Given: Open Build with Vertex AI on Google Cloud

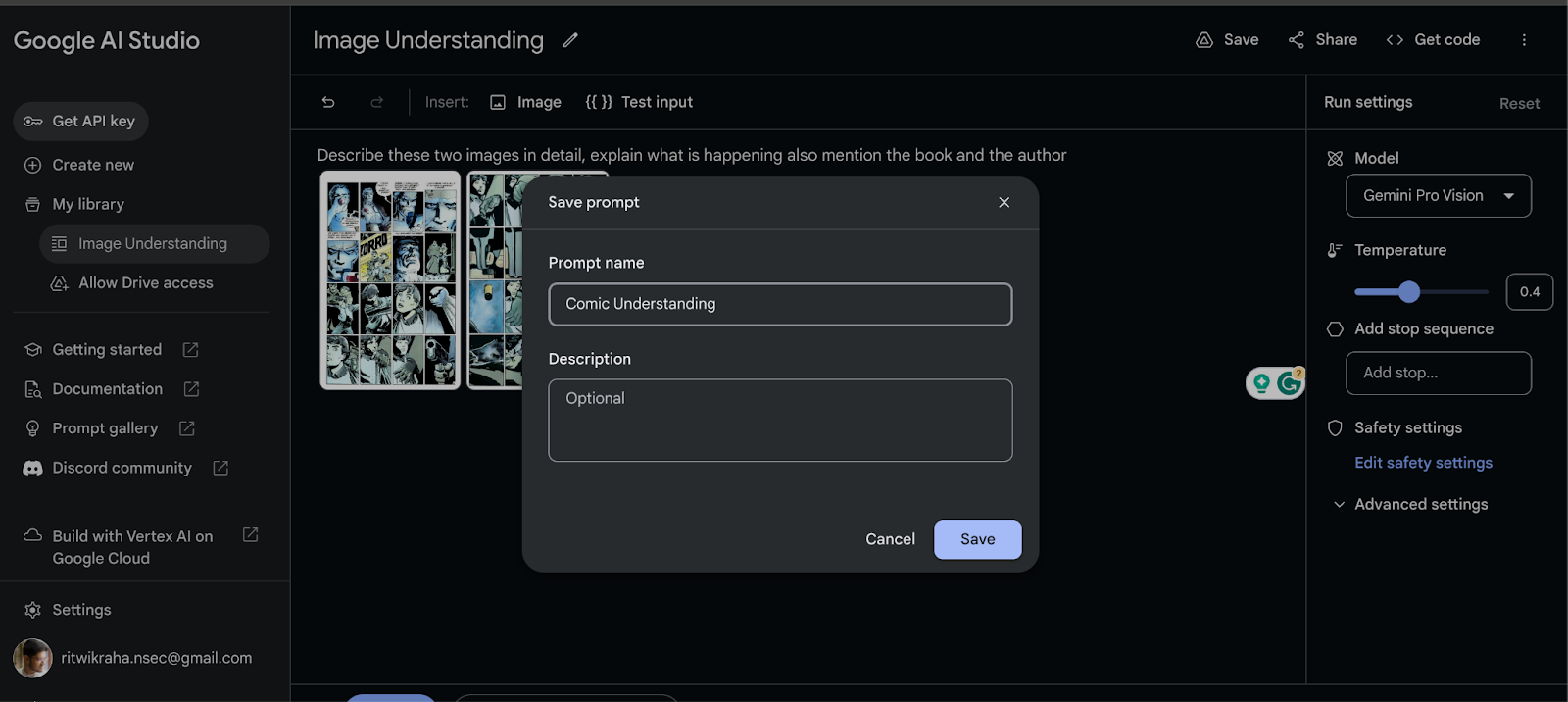Looking at the screenshot, I should (132, 547).
